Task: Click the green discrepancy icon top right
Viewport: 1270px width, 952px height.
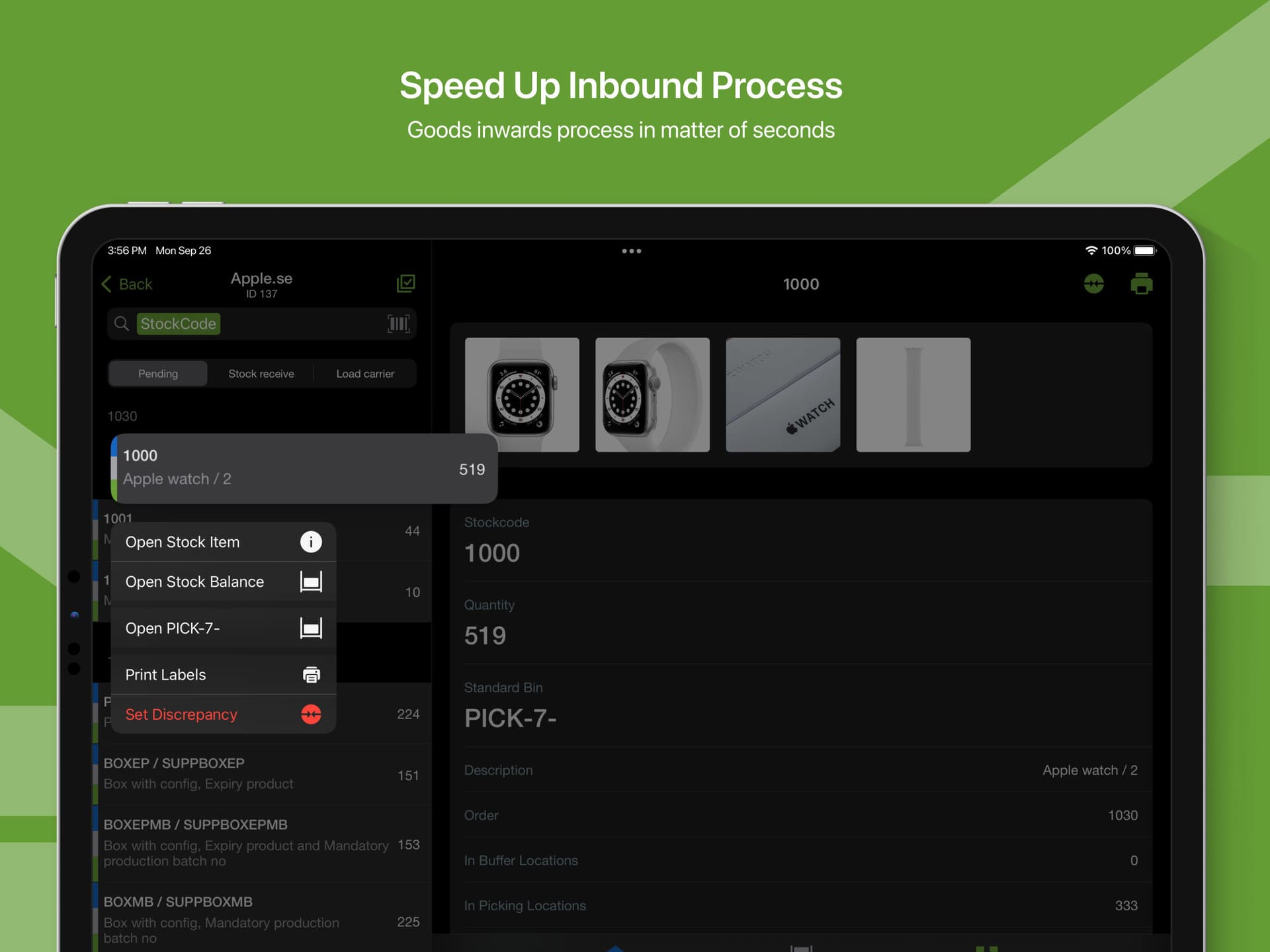Action: [1093, 284]
